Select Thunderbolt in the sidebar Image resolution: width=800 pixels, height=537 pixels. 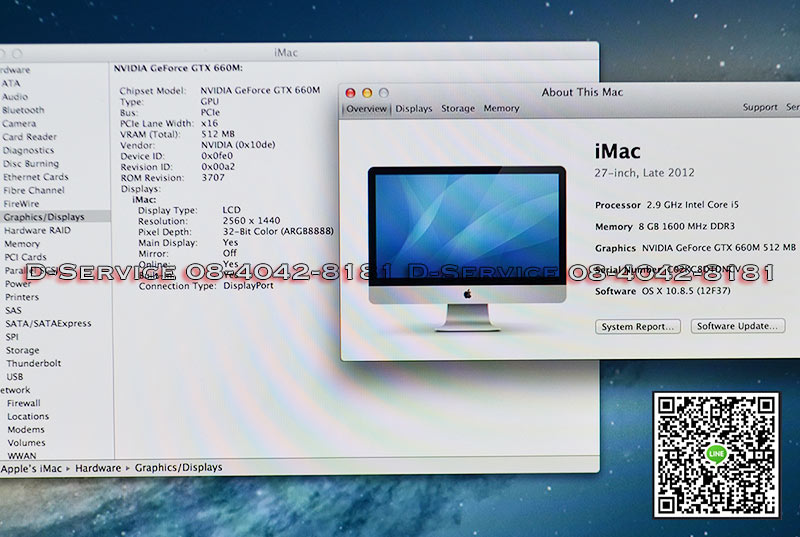click(x=34, y=363)
